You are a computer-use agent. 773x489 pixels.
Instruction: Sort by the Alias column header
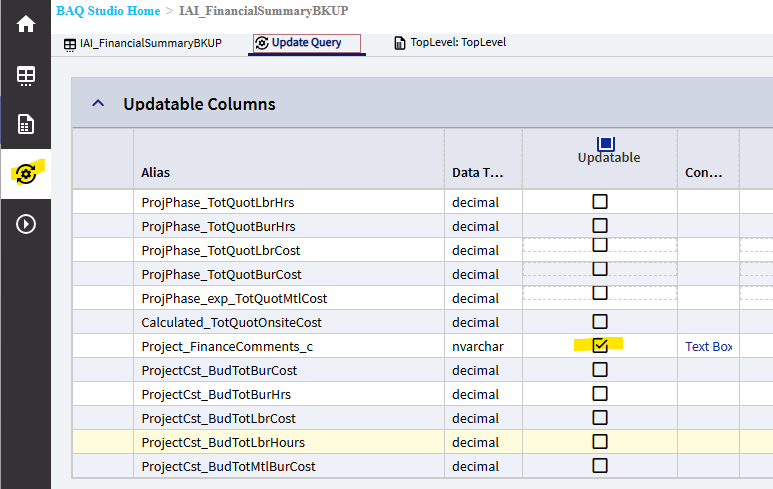tap(156, 173)
